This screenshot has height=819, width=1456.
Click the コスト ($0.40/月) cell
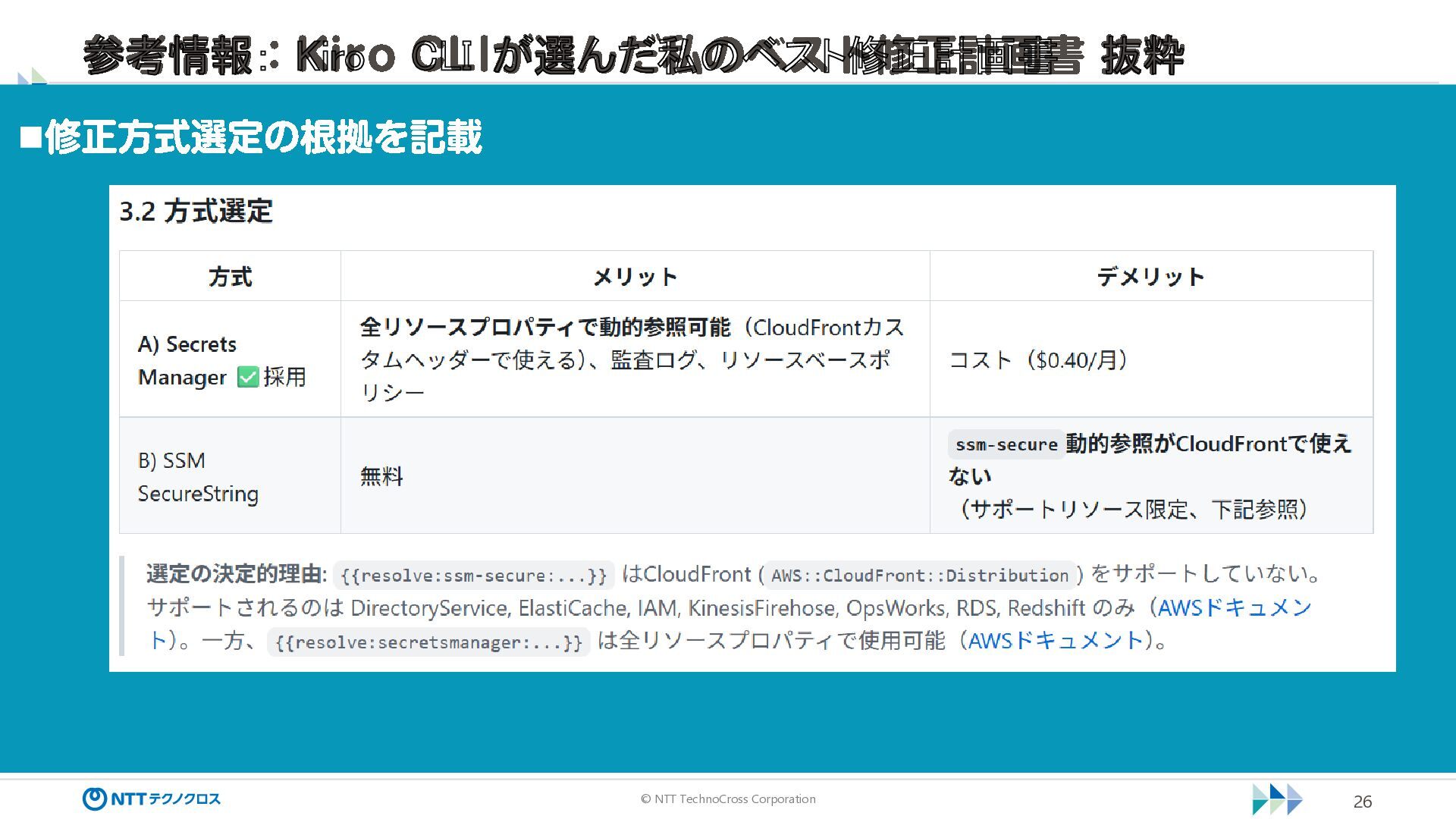tap(1038, 360)
